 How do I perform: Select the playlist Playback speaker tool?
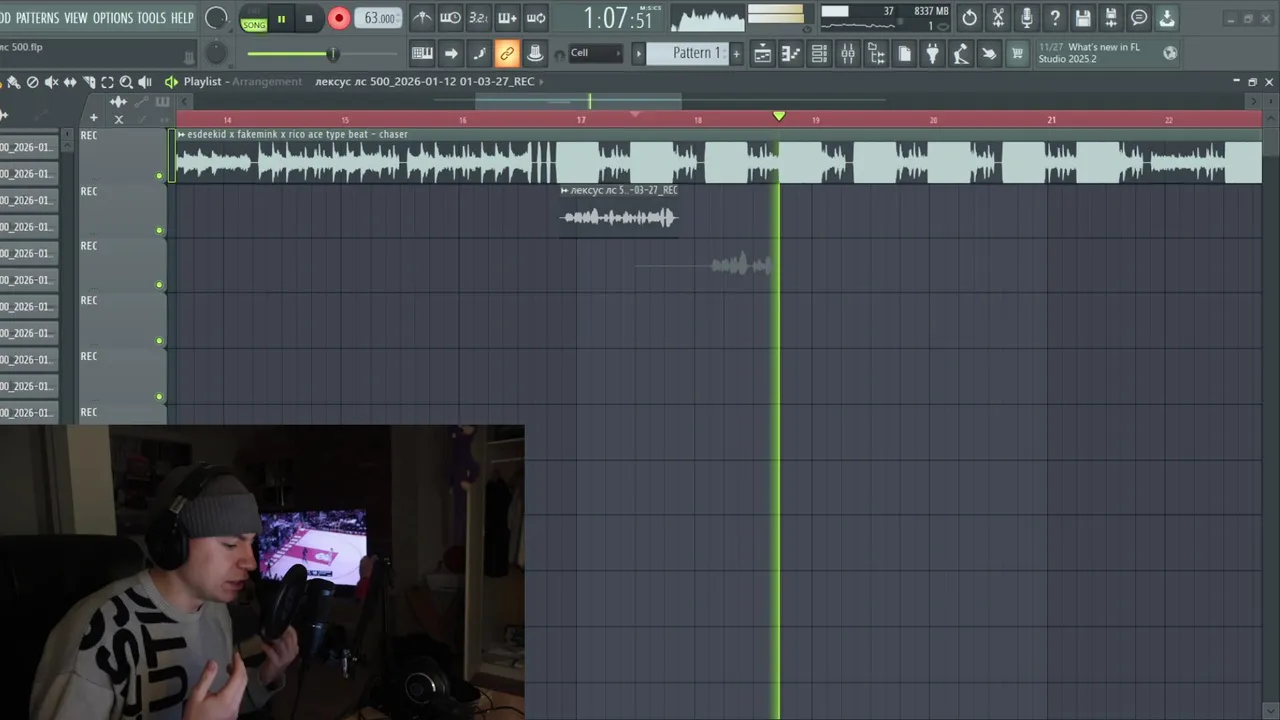point(145,82)
